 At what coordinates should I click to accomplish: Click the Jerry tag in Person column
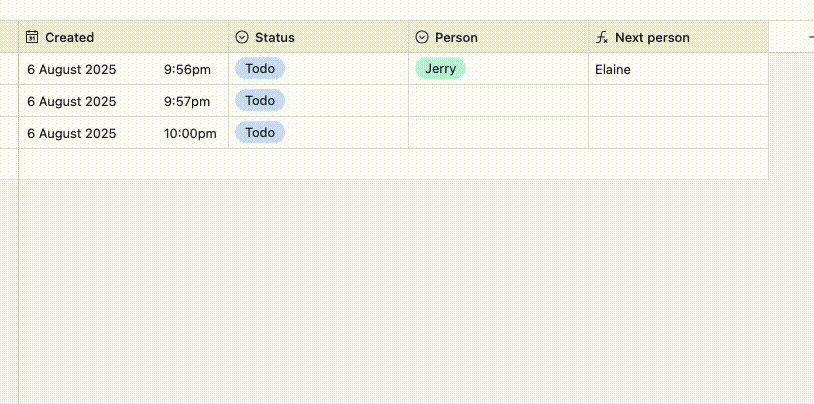(x=440, y=69)
